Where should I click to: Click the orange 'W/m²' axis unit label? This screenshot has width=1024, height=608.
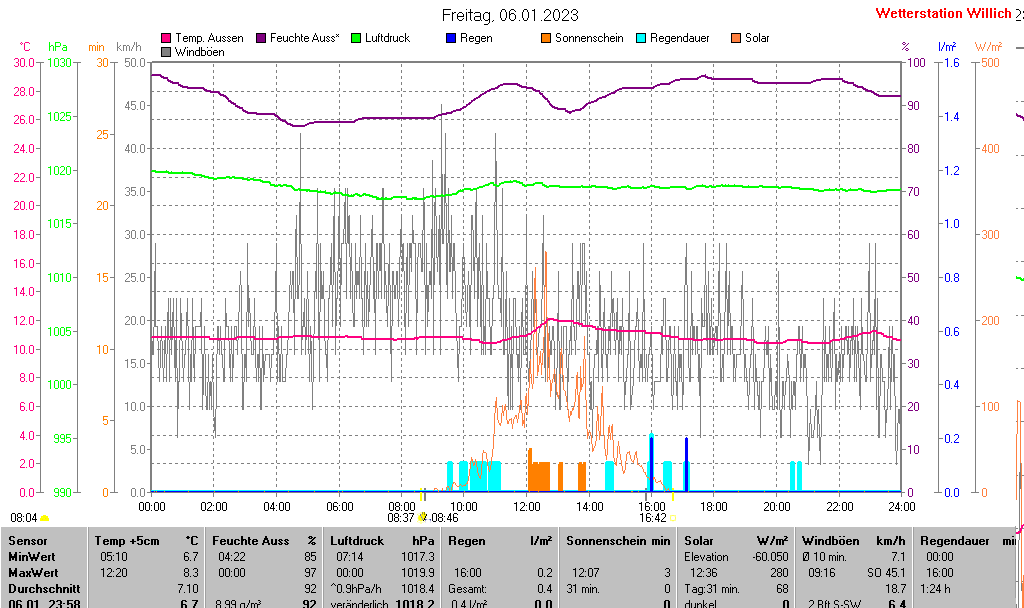pyautogui.click(x=988, y=47)
